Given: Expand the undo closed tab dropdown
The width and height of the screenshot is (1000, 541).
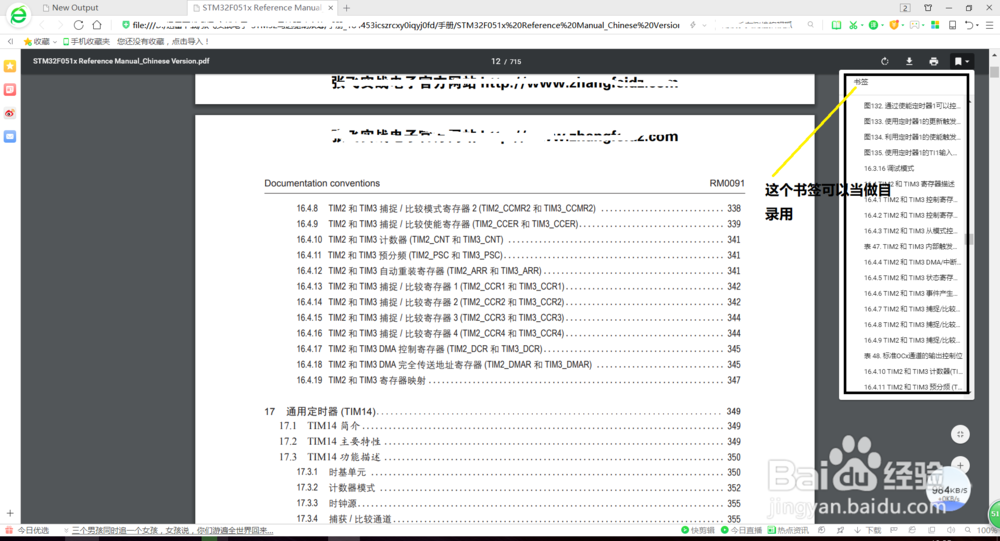Looking at the screenshot, I should [978, 26].
